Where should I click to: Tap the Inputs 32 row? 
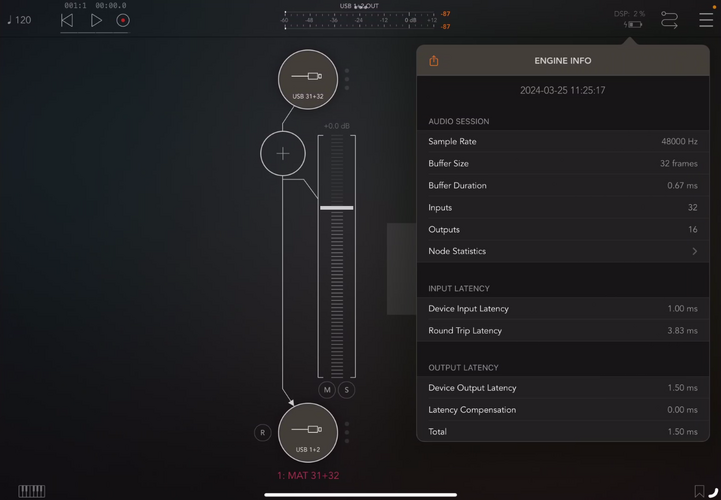(563, 207)
